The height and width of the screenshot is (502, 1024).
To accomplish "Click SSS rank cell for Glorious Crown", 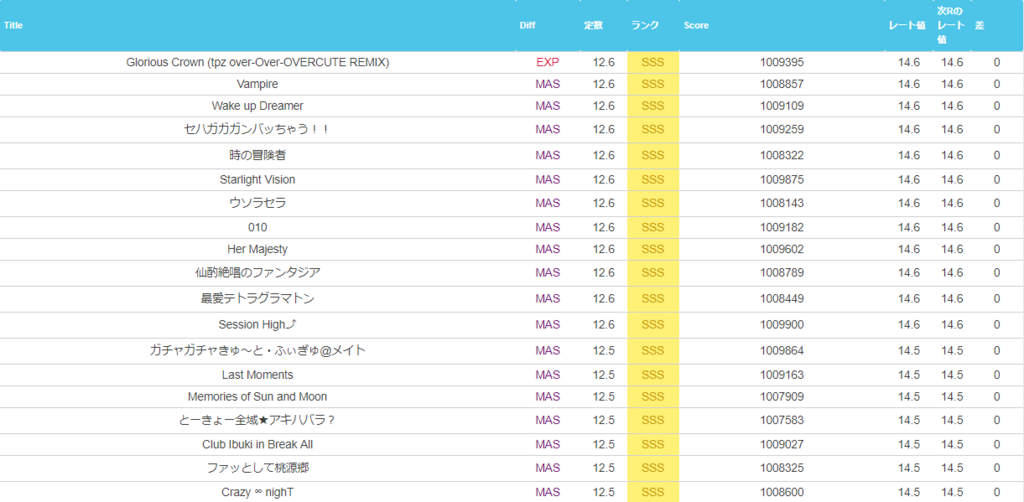I will tap(653, 63).
